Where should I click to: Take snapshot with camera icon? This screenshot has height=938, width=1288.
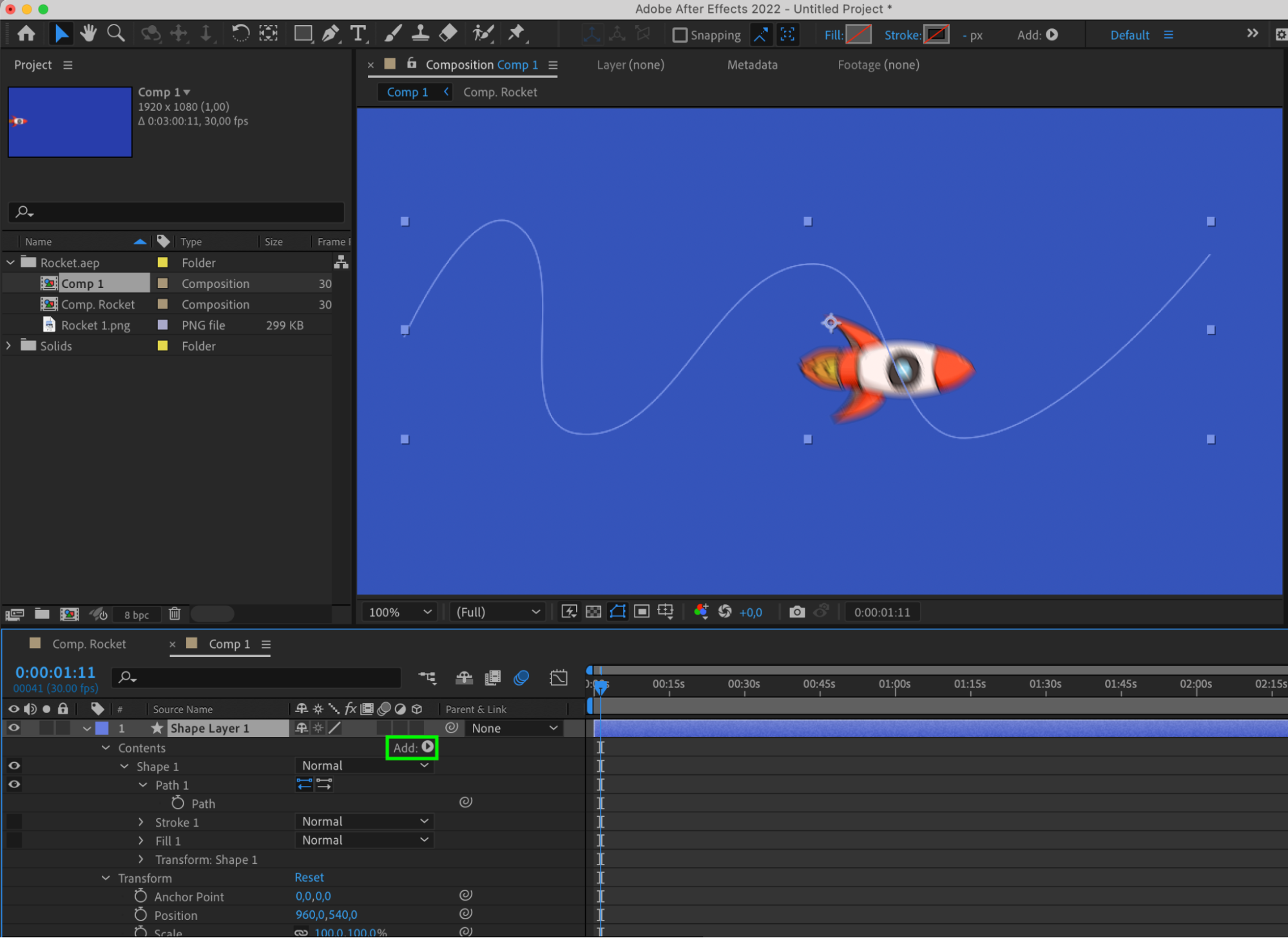(x=797, y=612)
